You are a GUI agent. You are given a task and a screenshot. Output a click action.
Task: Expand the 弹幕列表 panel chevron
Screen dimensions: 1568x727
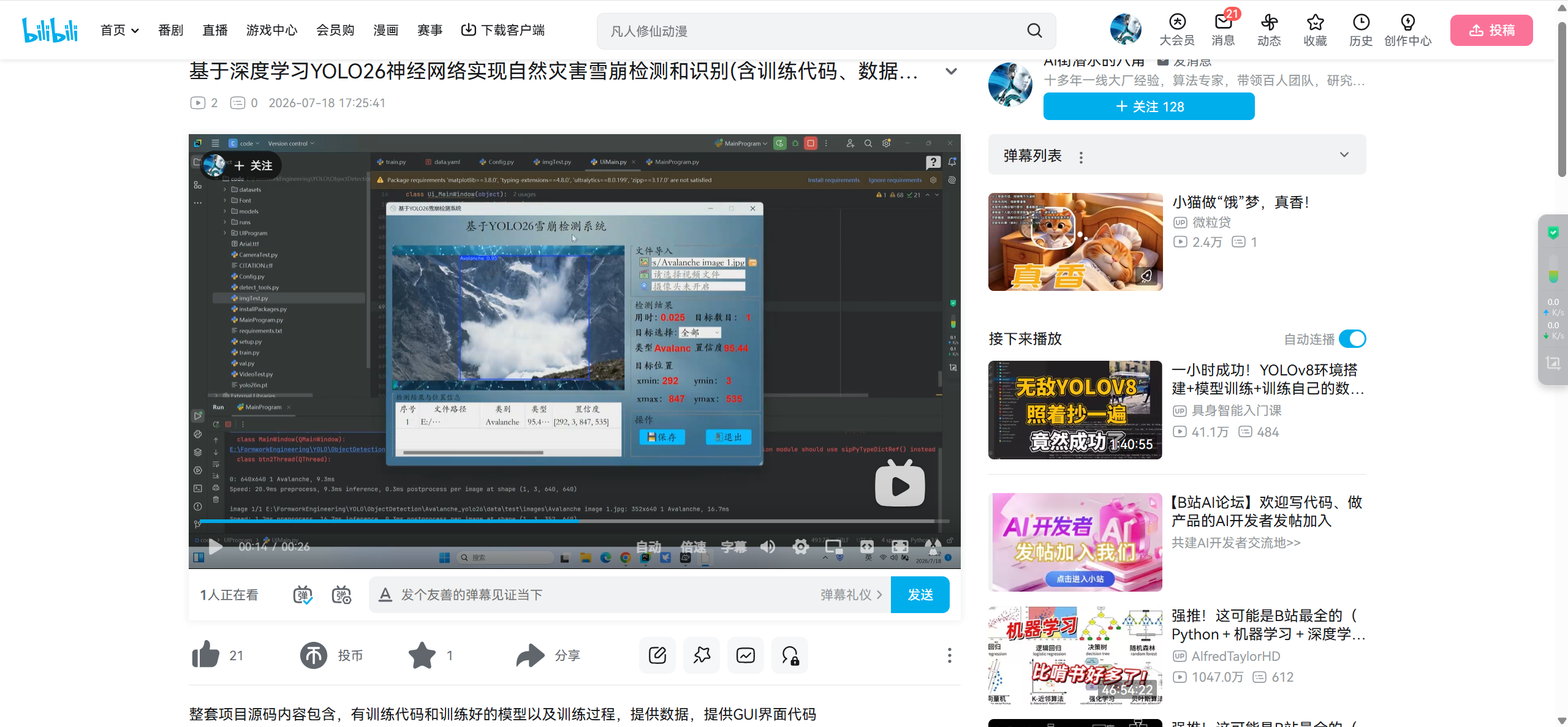coord(1344,154)
